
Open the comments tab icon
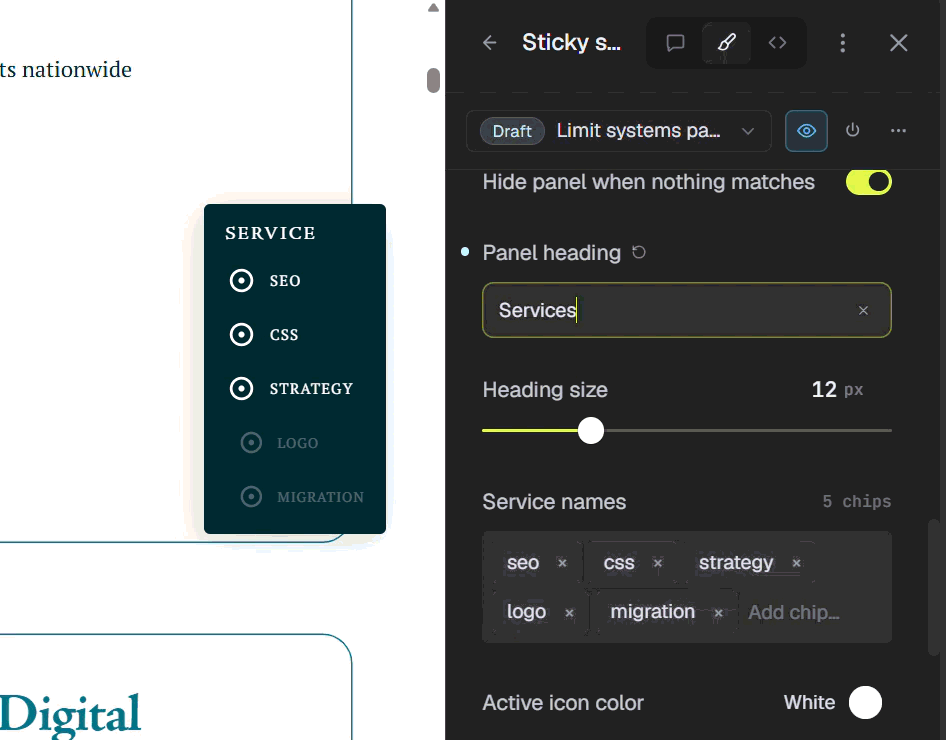coord(675,43)
